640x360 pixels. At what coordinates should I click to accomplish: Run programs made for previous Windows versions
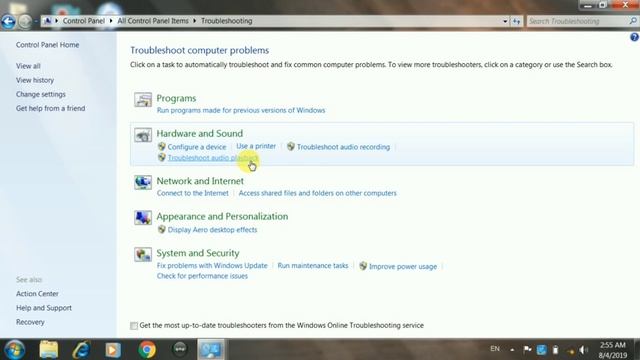tap(241, 110)
